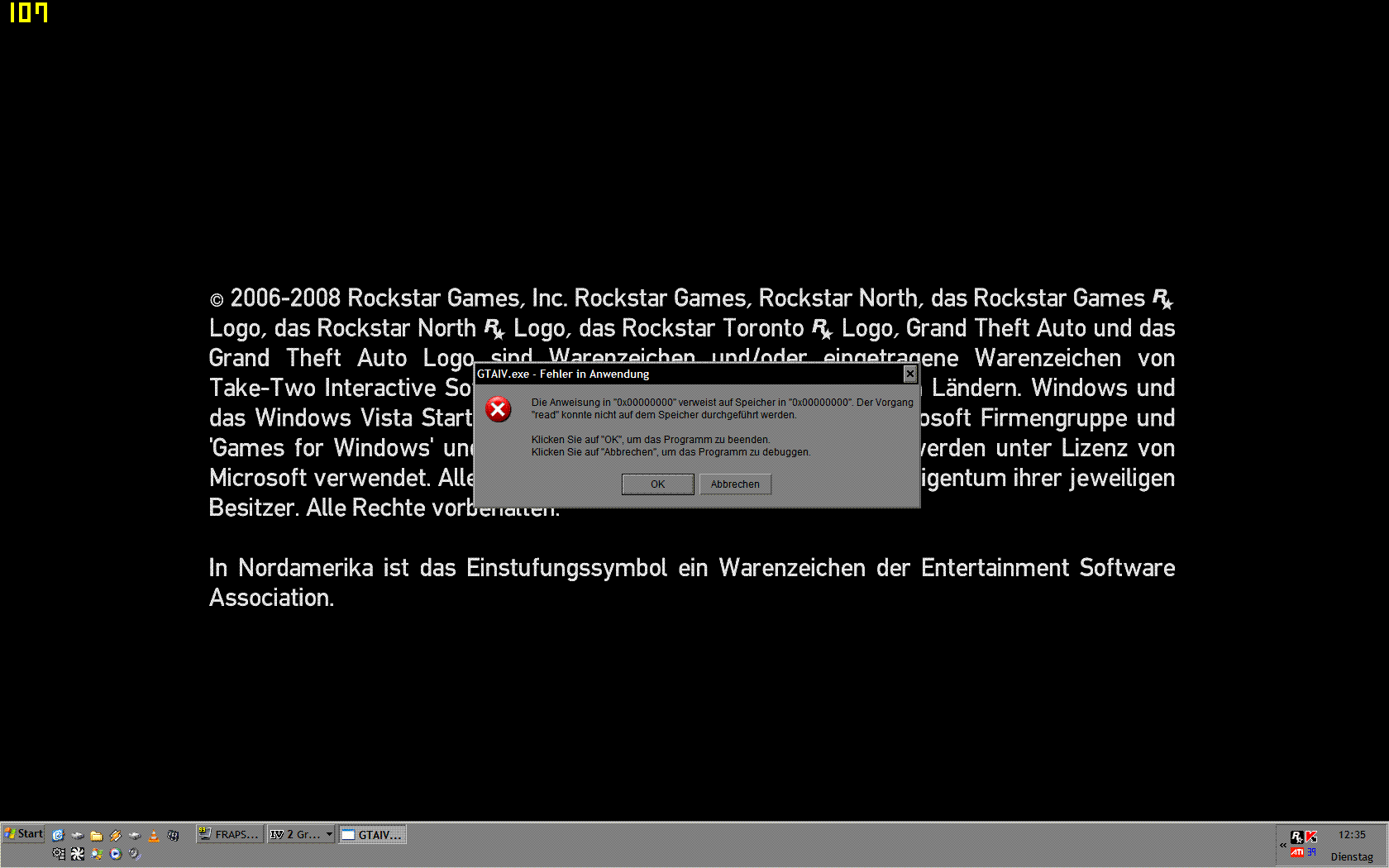
Task: Open the gear settings Quick Launch icon
Action: point(59,854)
